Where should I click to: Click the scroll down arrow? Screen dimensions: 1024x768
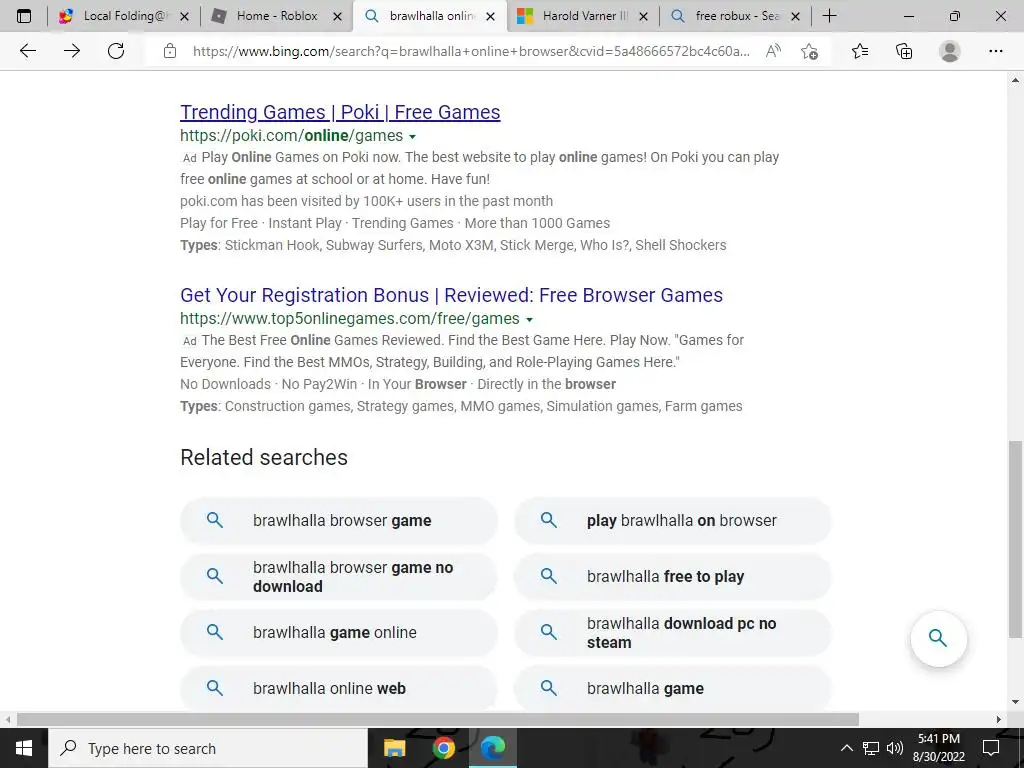(x=1016, y=703)
